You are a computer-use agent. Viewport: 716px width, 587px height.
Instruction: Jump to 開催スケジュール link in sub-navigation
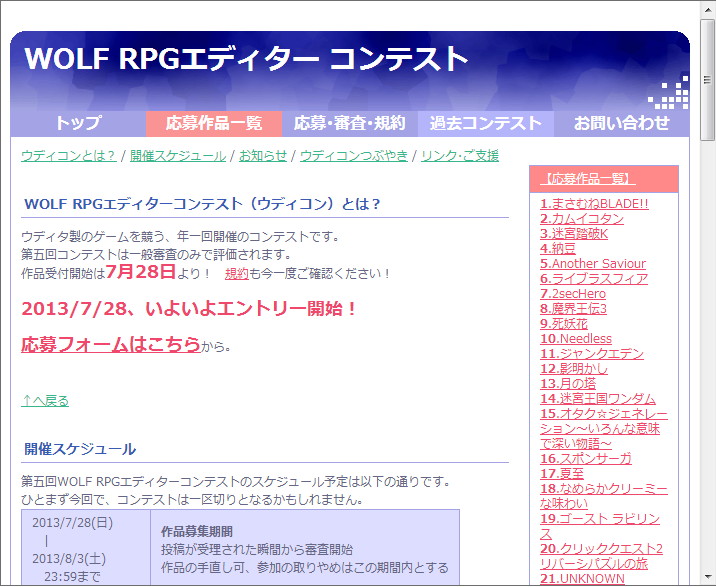[x=178, y=156]
